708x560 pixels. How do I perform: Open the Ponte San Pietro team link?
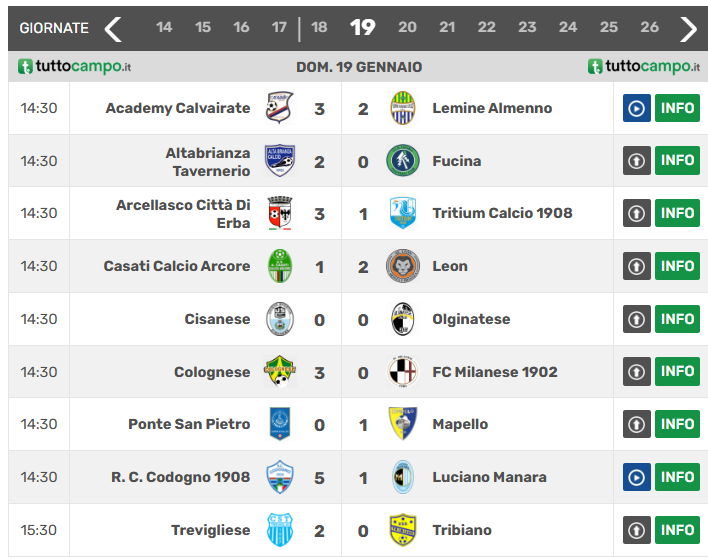coord(189,424)
